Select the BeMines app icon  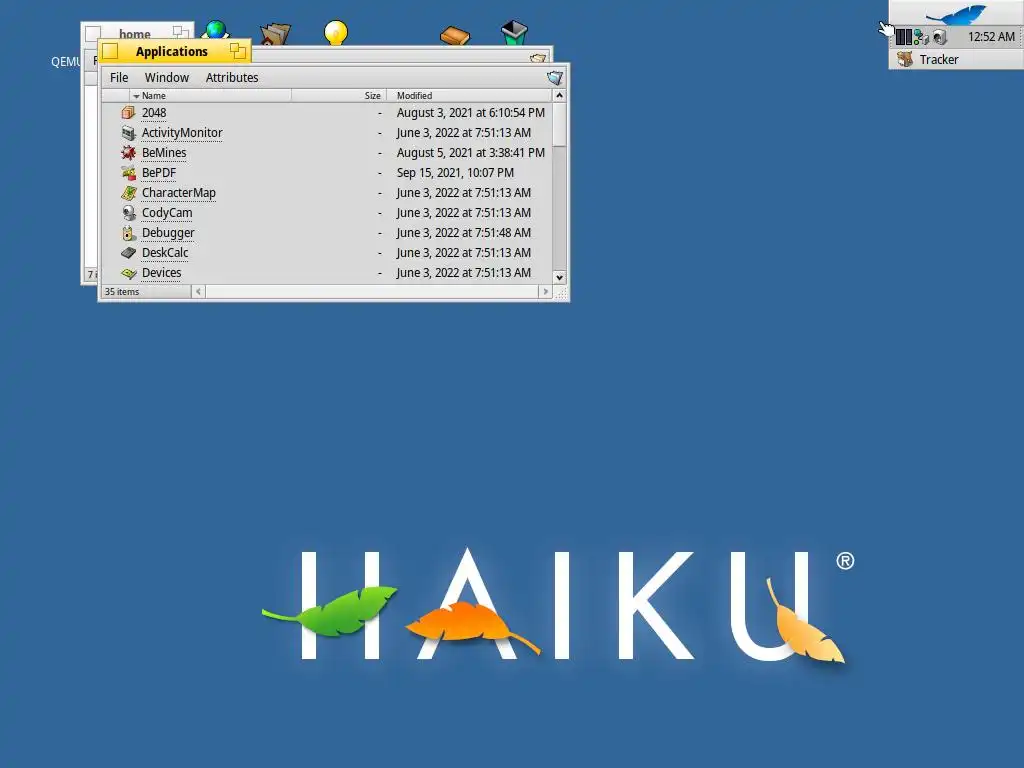[x=128, y=153]
